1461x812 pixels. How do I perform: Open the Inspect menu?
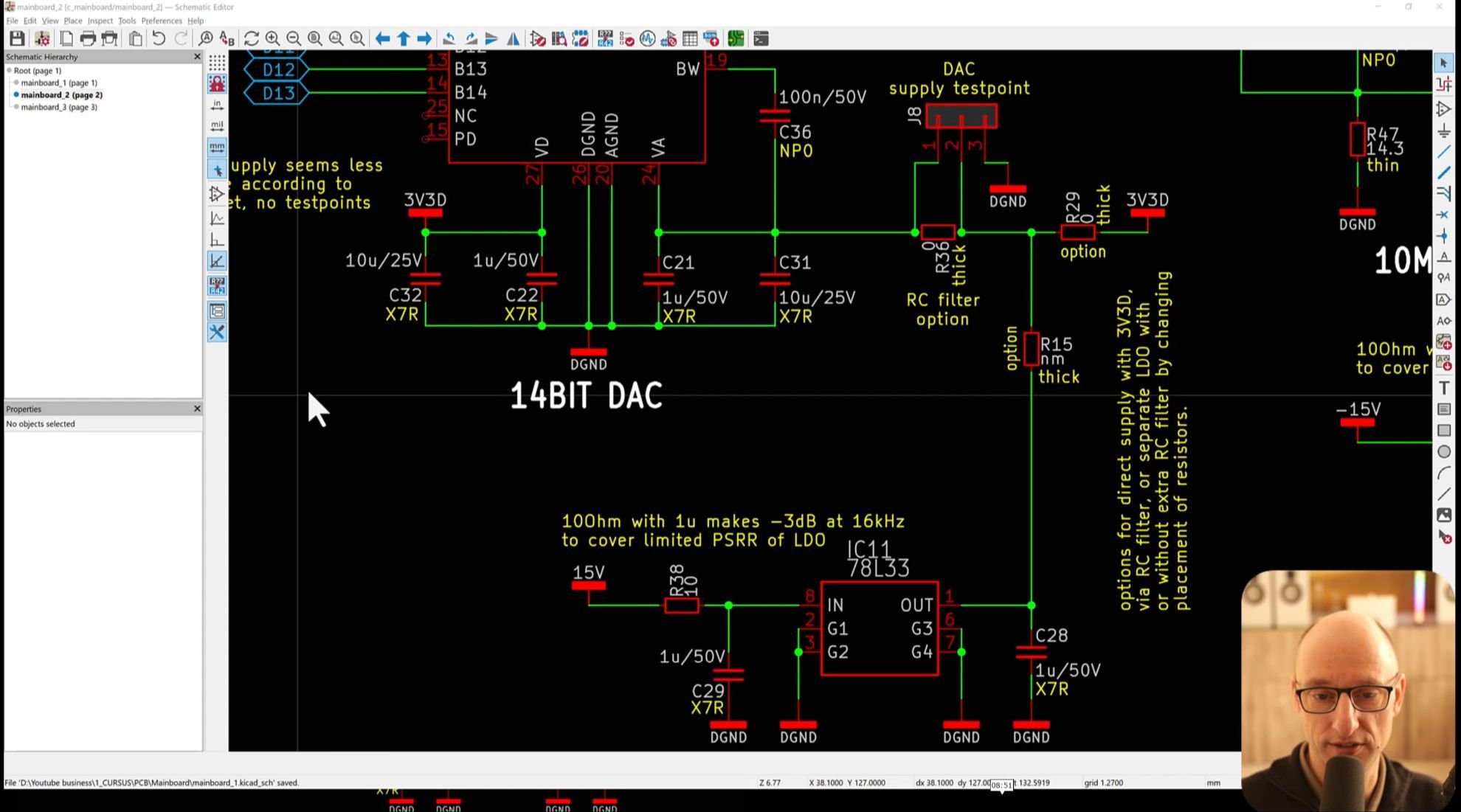point(100,21)
